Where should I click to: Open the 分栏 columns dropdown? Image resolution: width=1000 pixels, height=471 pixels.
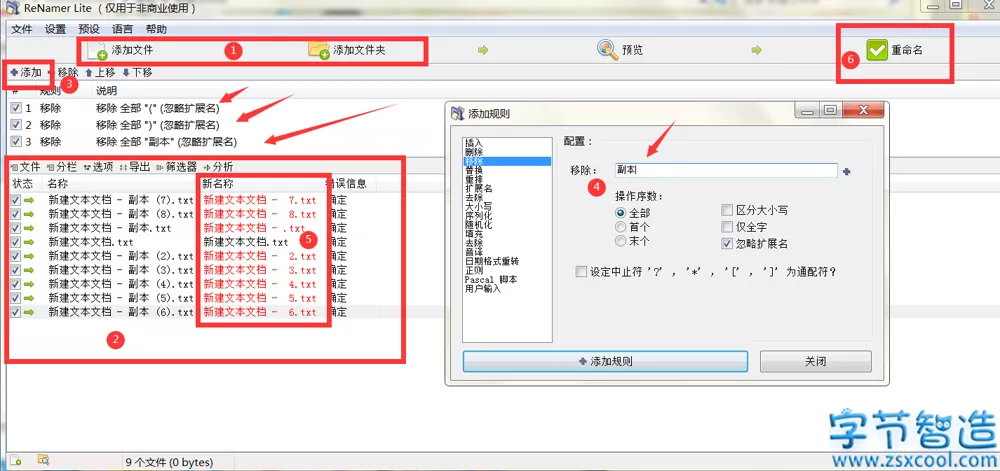62,167
